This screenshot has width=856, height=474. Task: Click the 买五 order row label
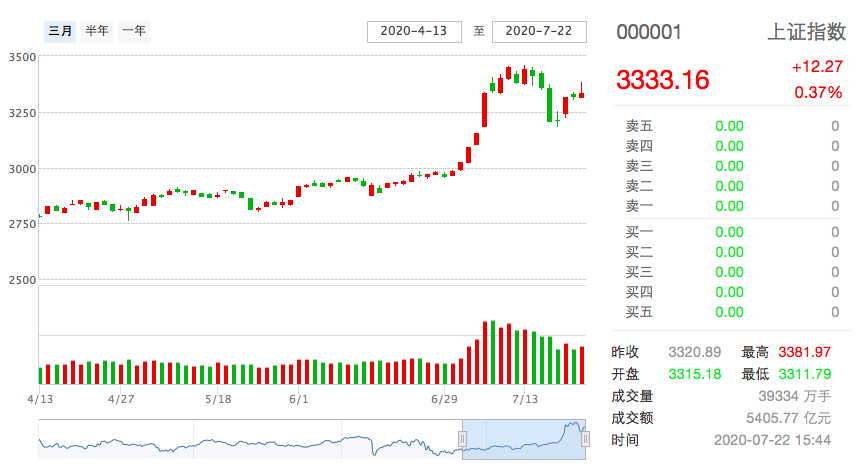(x=639, y=312)
